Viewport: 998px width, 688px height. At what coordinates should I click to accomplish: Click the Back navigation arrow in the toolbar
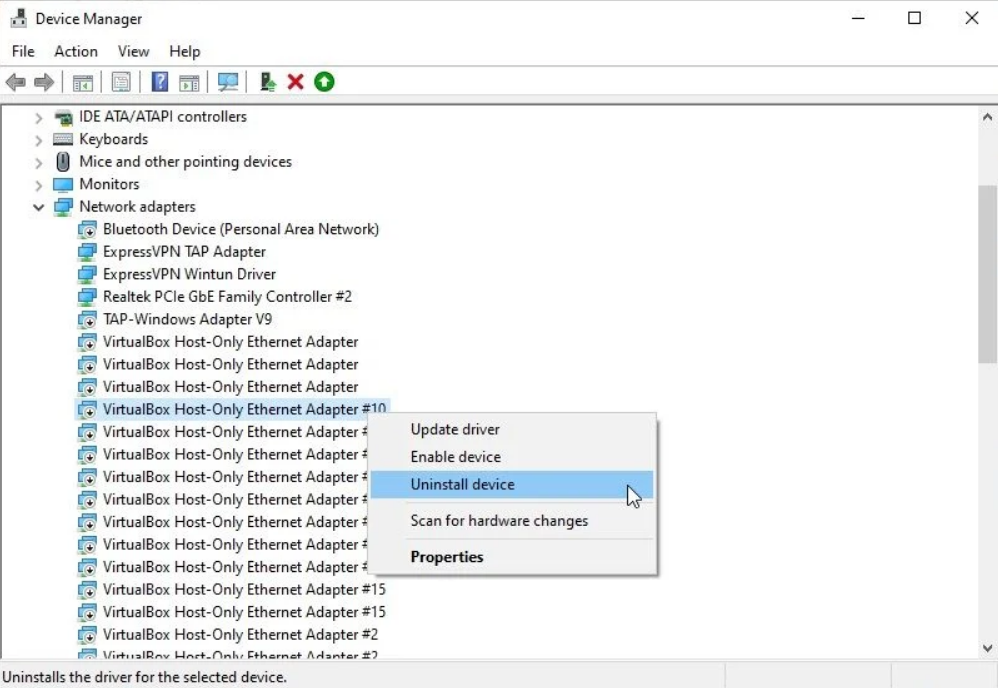click(15, 81)
